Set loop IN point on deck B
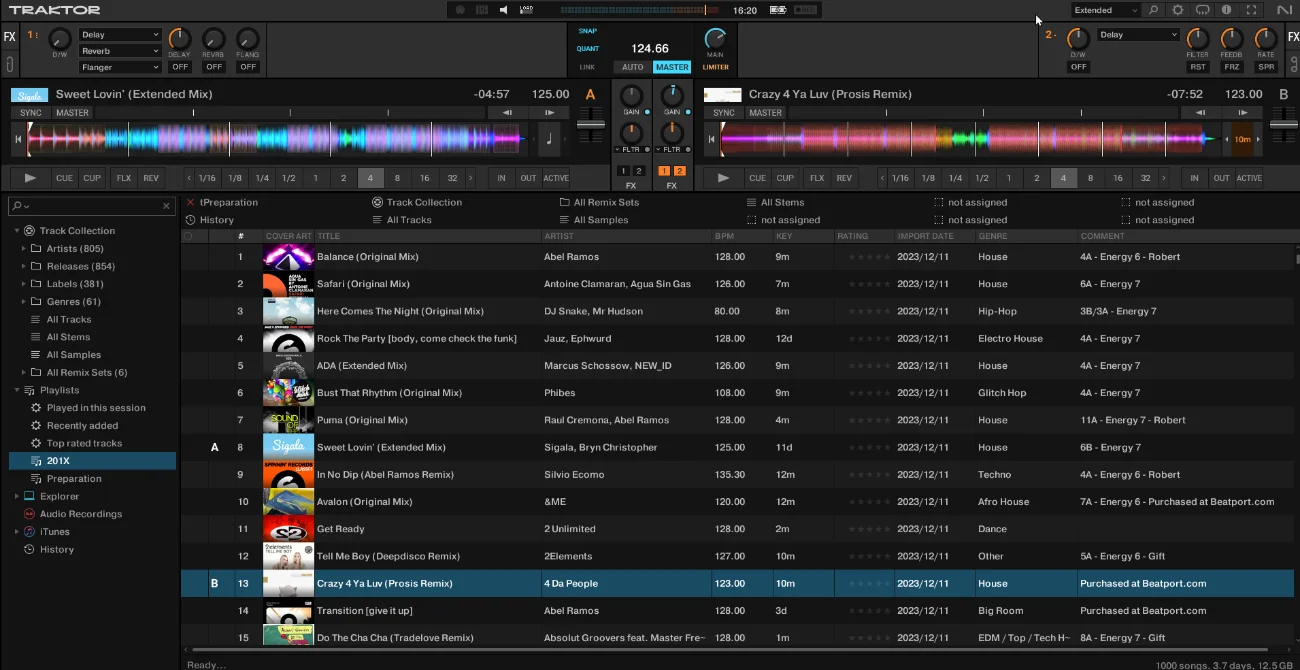The width and height of the screenshot is (1300, 670). [x=1194, y=178]
